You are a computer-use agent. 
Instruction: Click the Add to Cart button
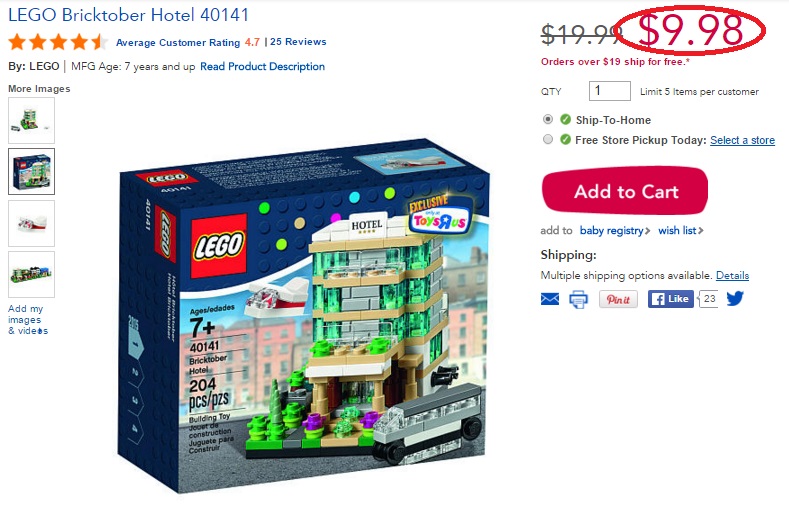[x=625, y=191]
